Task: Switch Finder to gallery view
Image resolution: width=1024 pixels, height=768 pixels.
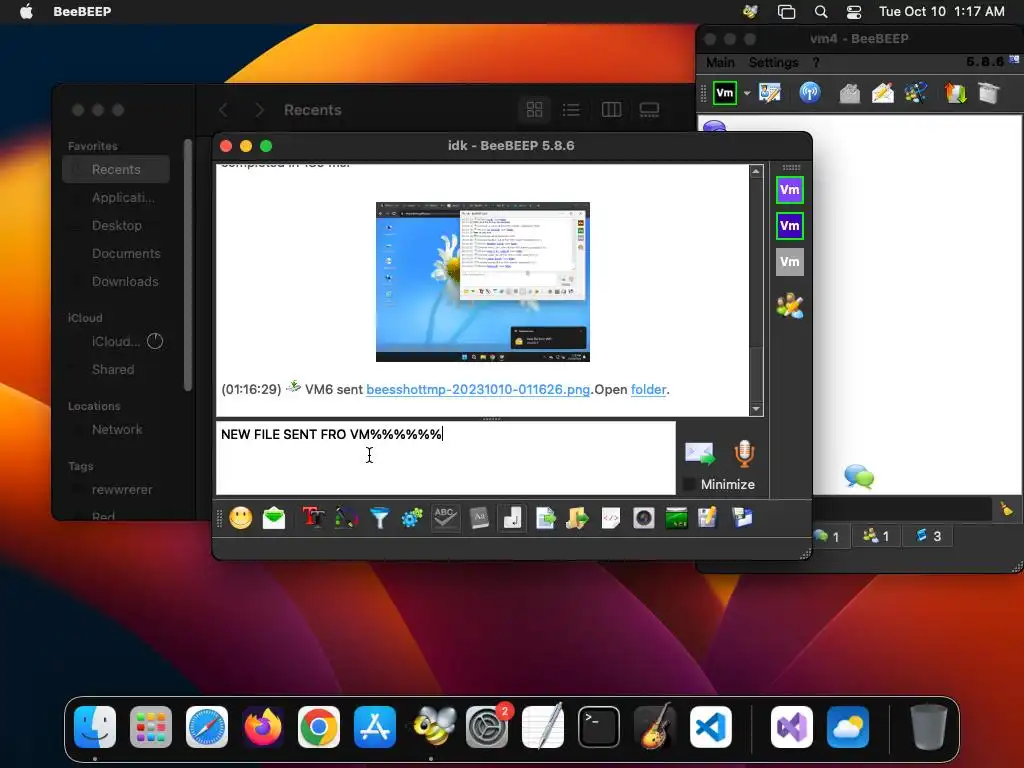Action: (x=649, y=110)
